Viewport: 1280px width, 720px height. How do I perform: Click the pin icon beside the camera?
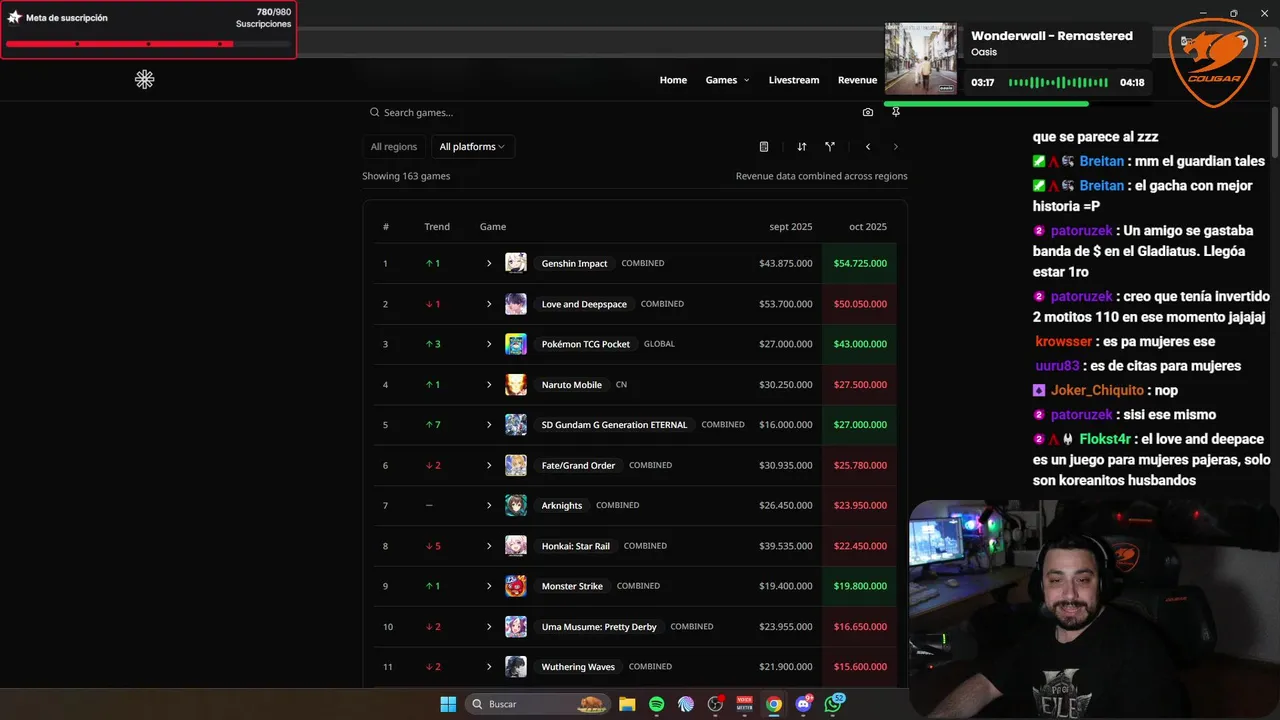pyautogui.click(x=896, y=113)
